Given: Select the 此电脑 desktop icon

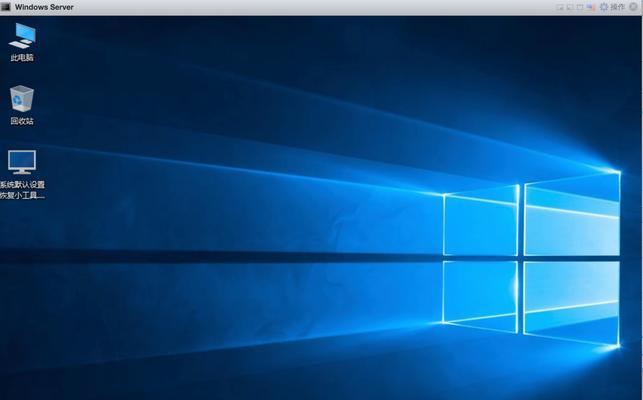Looking at the screenshot, I should click(22, 42).
